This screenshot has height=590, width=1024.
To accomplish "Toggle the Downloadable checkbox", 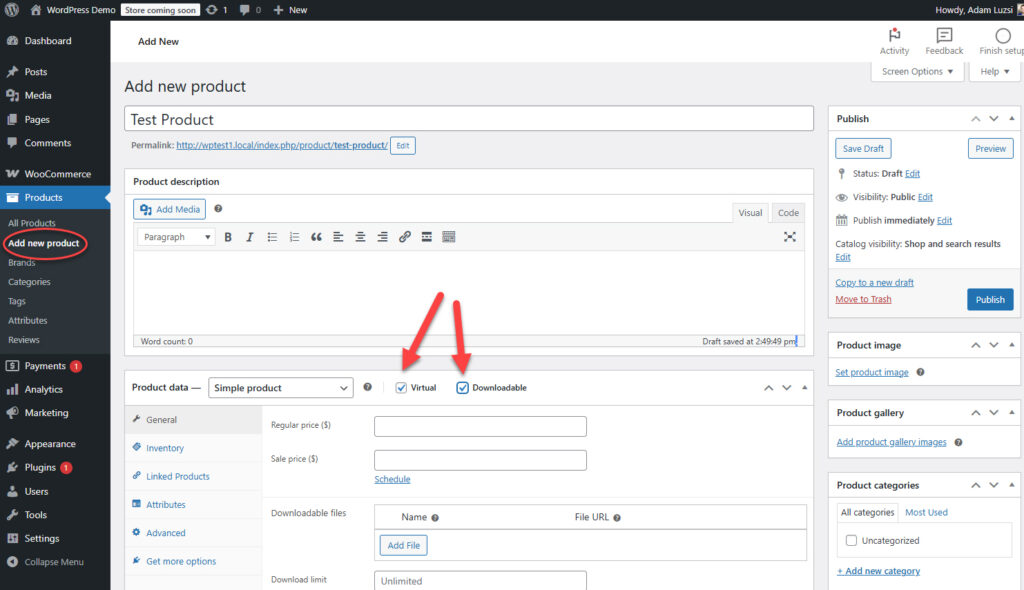I will point(462,387).
